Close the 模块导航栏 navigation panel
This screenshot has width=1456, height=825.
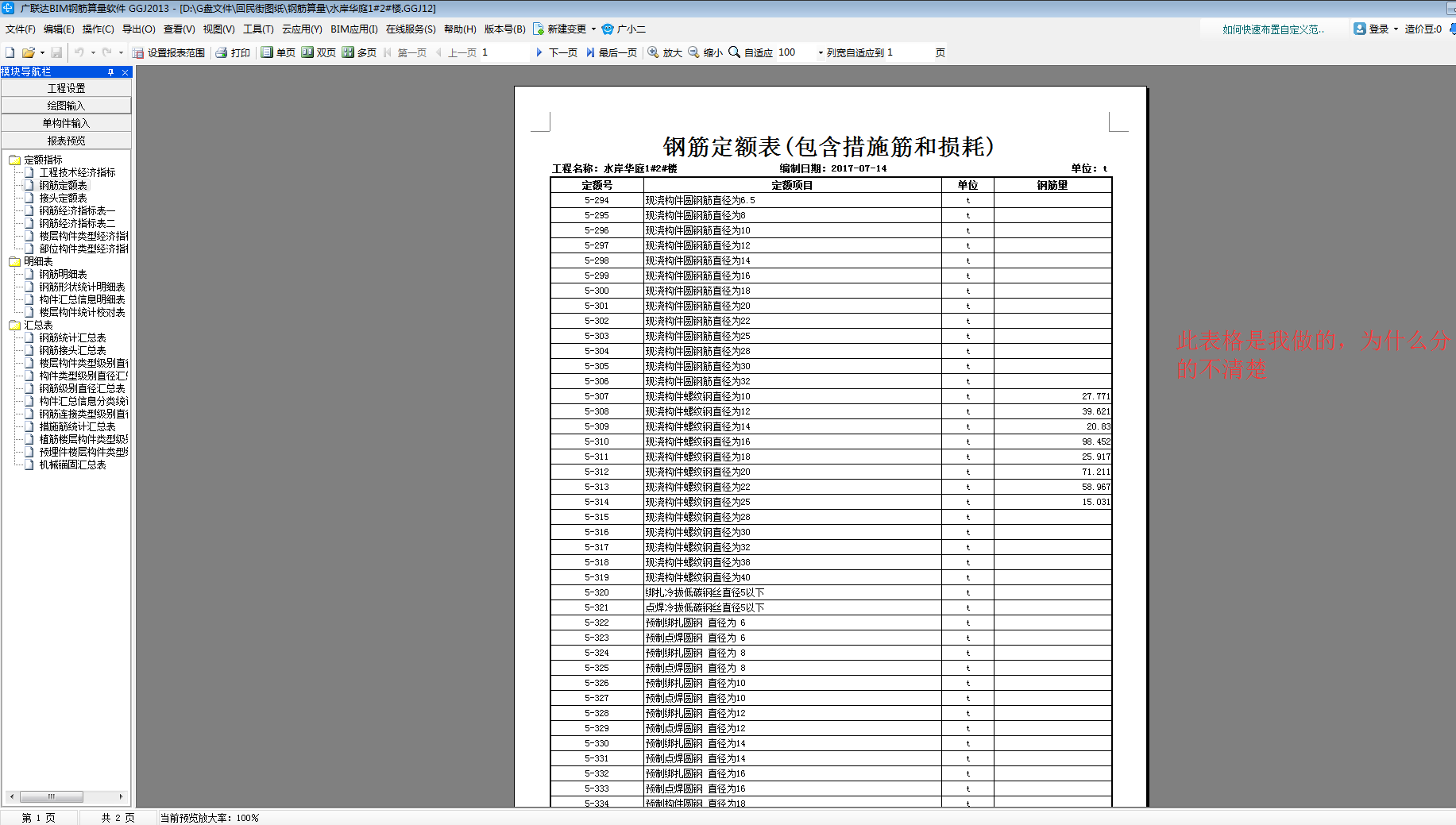(125, 72)
